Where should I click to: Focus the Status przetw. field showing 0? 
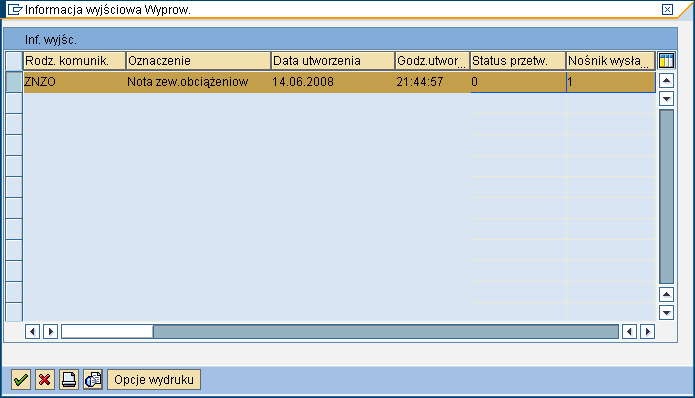coord(518,82)
